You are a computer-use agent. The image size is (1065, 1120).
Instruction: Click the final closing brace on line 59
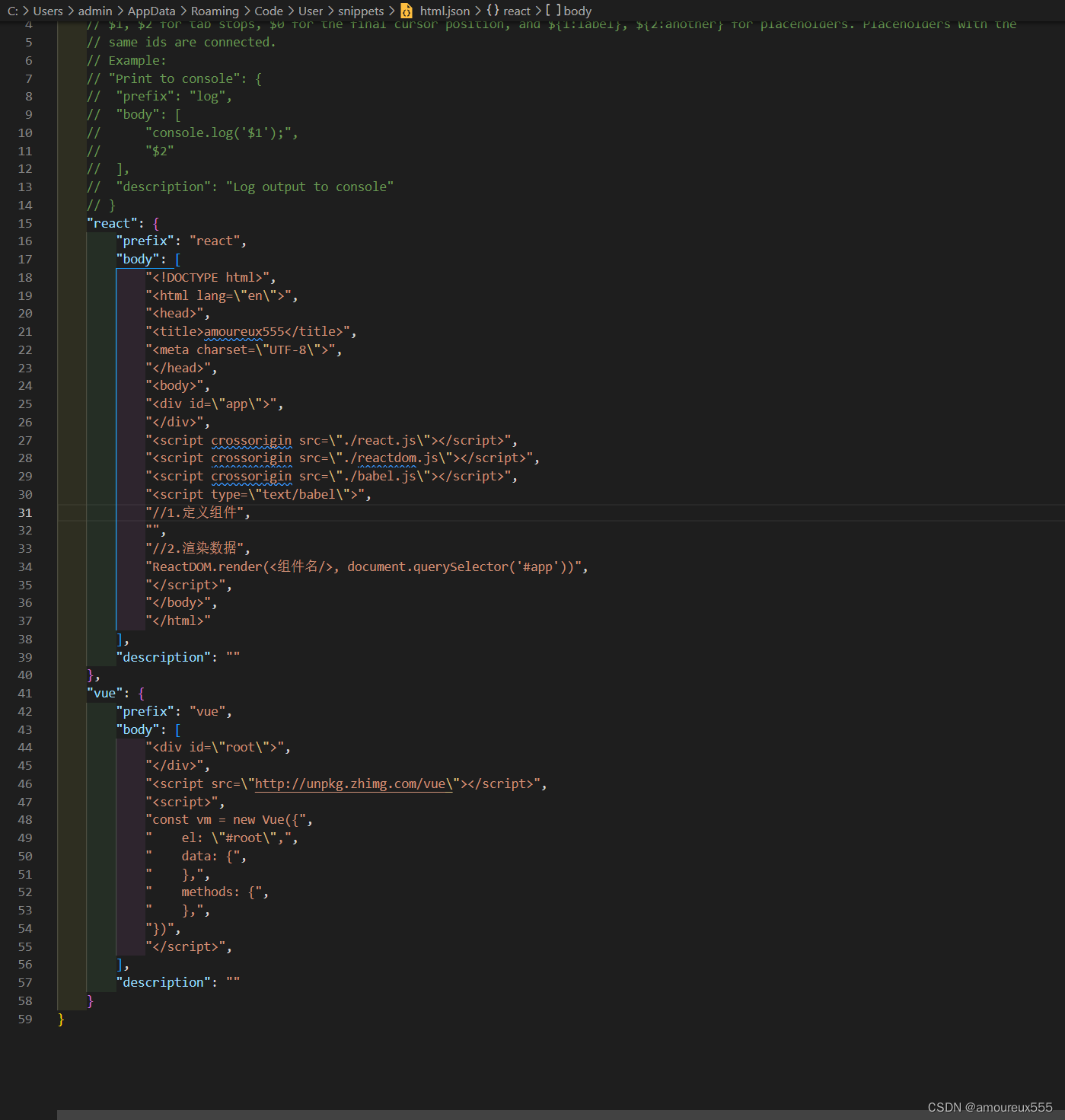tap(61, 1019)
